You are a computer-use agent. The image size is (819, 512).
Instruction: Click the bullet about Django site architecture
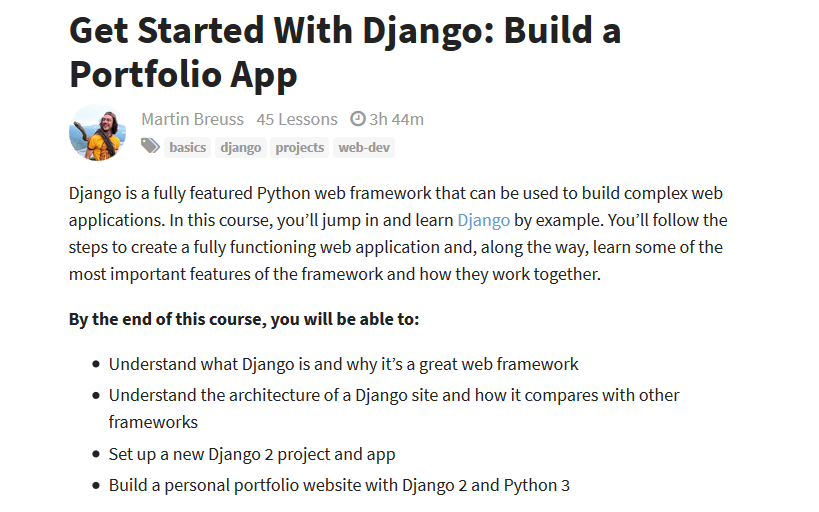(x=394, y=409)
